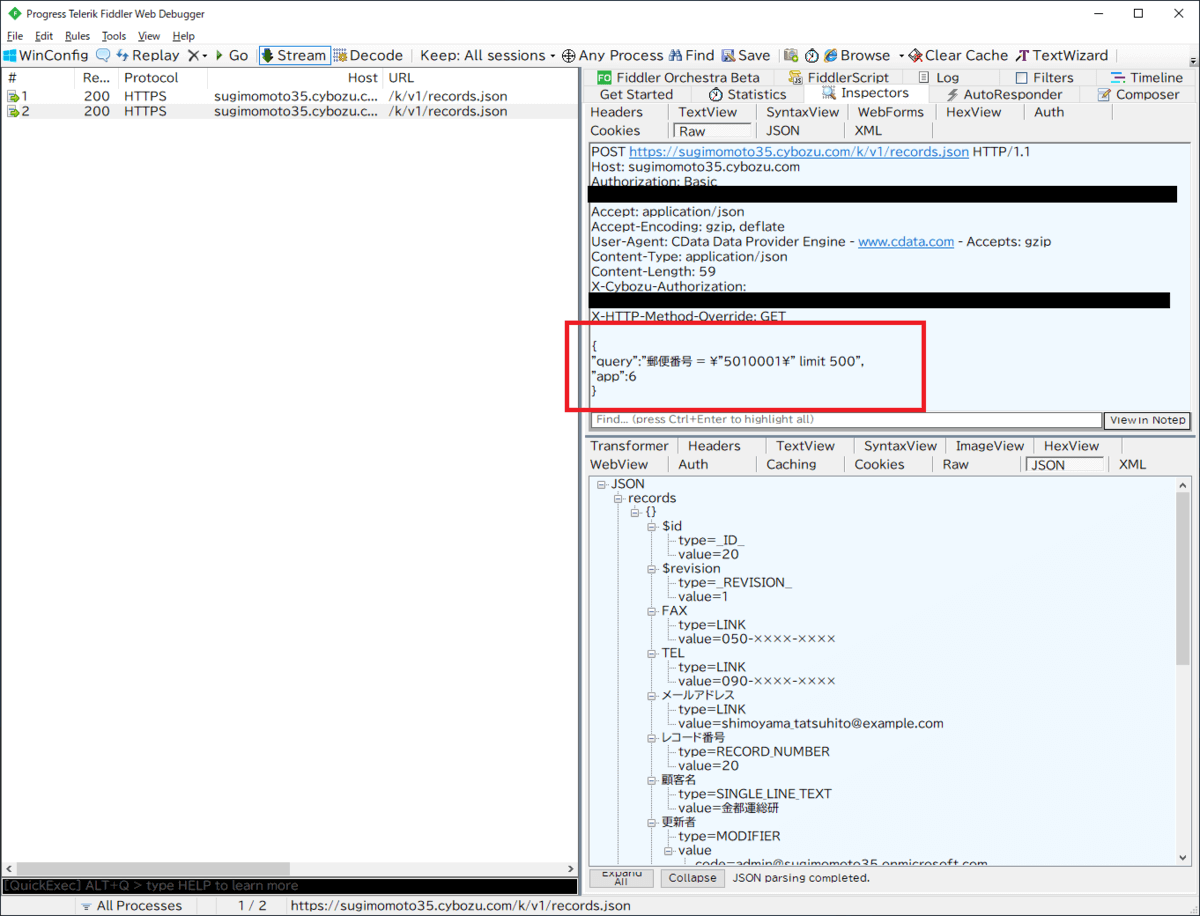Open WinConfig from the toolbar
Viewport: 1200px width, 916px height.
pyautogui.click(x=46, y=56)
